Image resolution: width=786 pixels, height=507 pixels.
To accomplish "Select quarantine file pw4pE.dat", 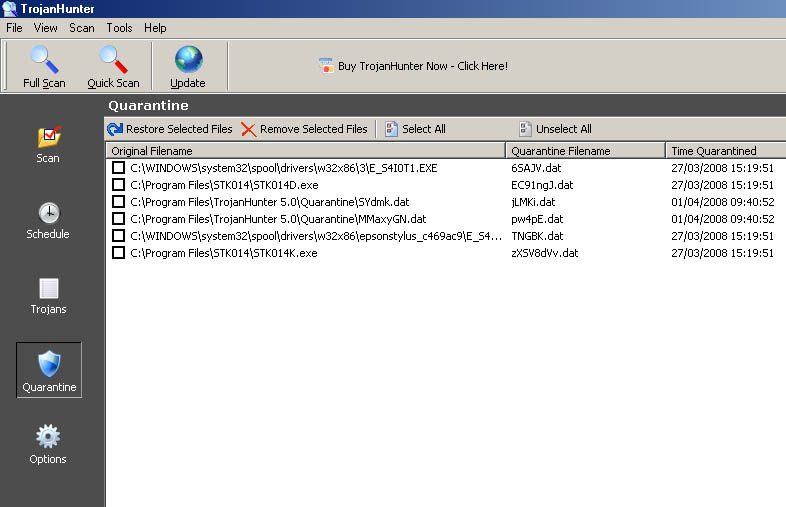I will [537, 219].
